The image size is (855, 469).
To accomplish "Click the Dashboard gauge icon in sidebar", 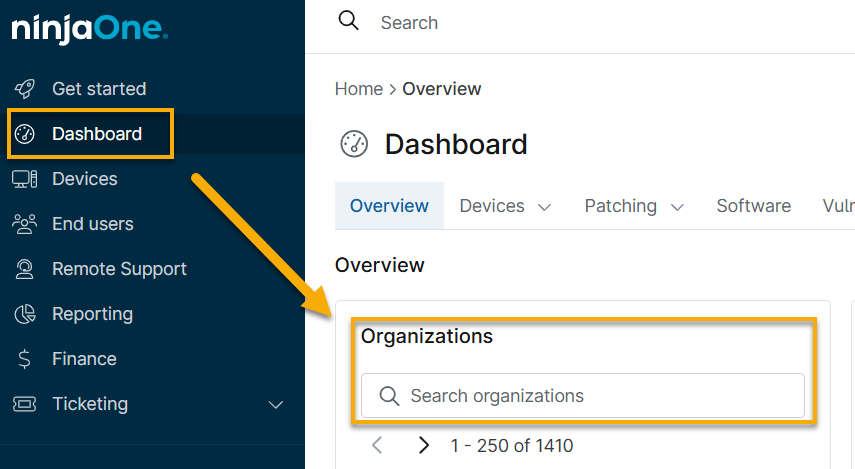I will tap(25, 134).
